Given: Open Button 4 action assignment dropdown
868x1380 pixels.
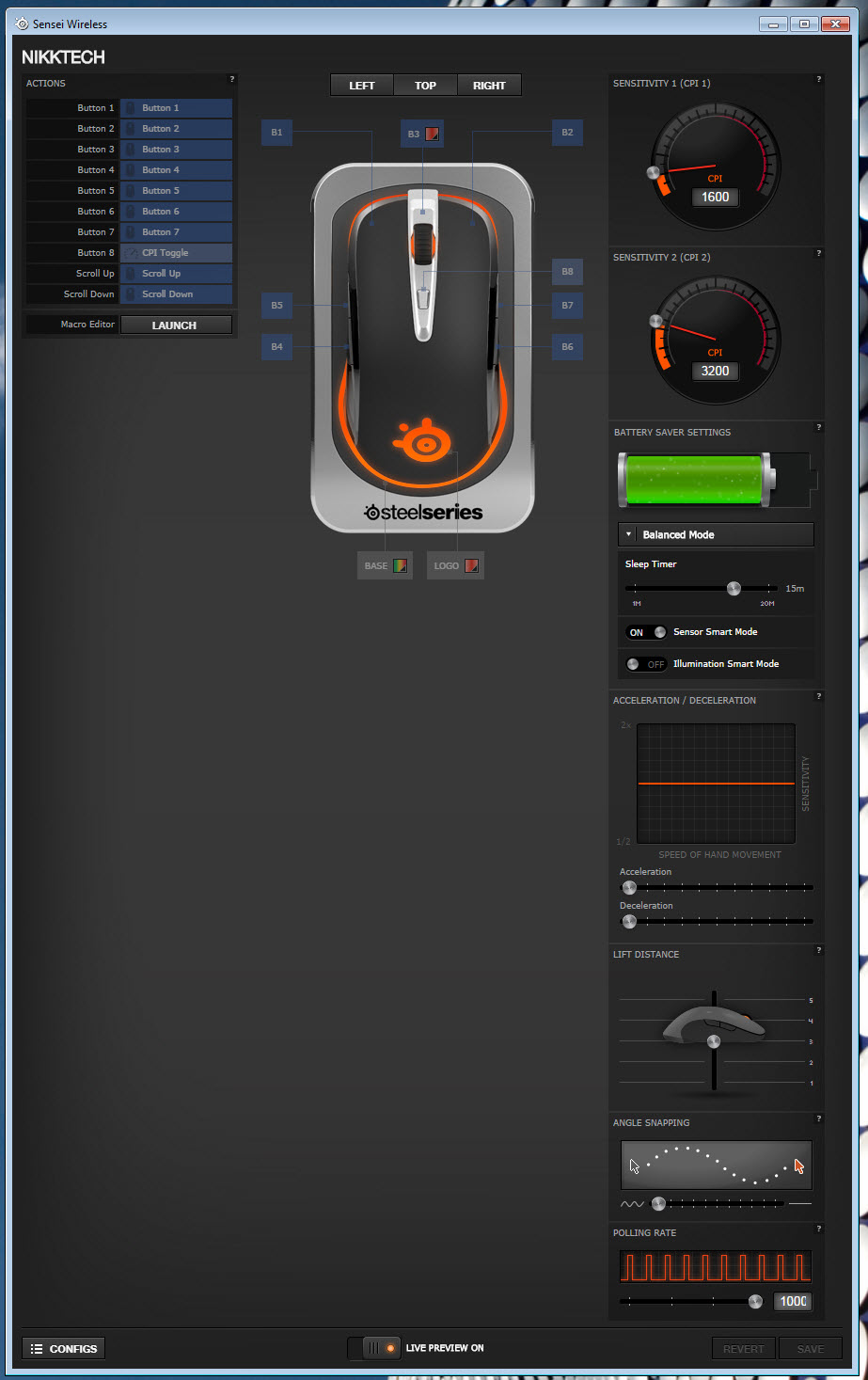Looking at the screenshot, I should pyautogui.click(x=176, y=170).
